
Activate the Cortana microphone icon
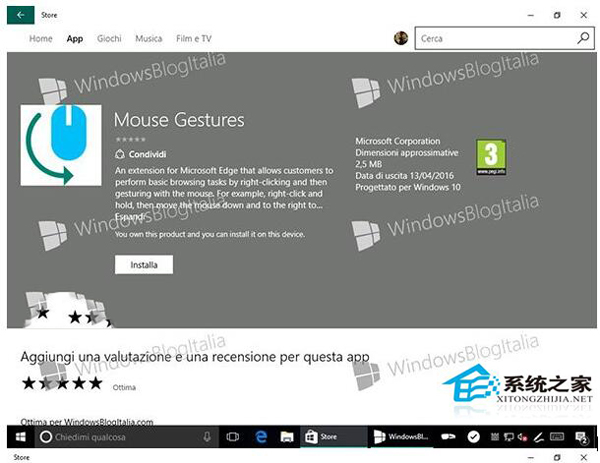(207, 437)
